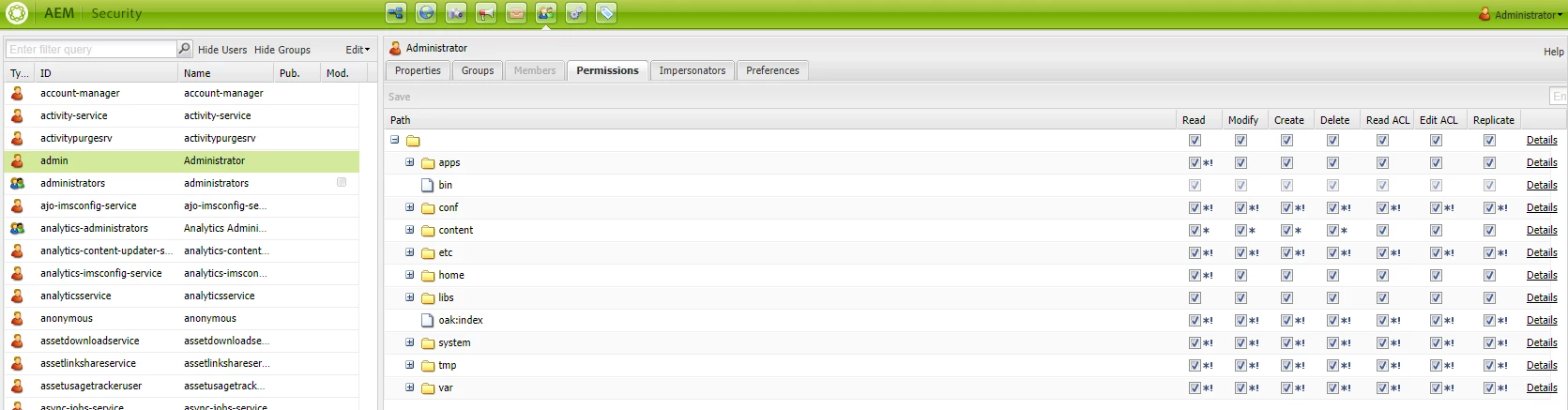This screenshot has width=1568, height=410.
Task: Toggle Modify permission for apps
Action: tap(1241, 162)
